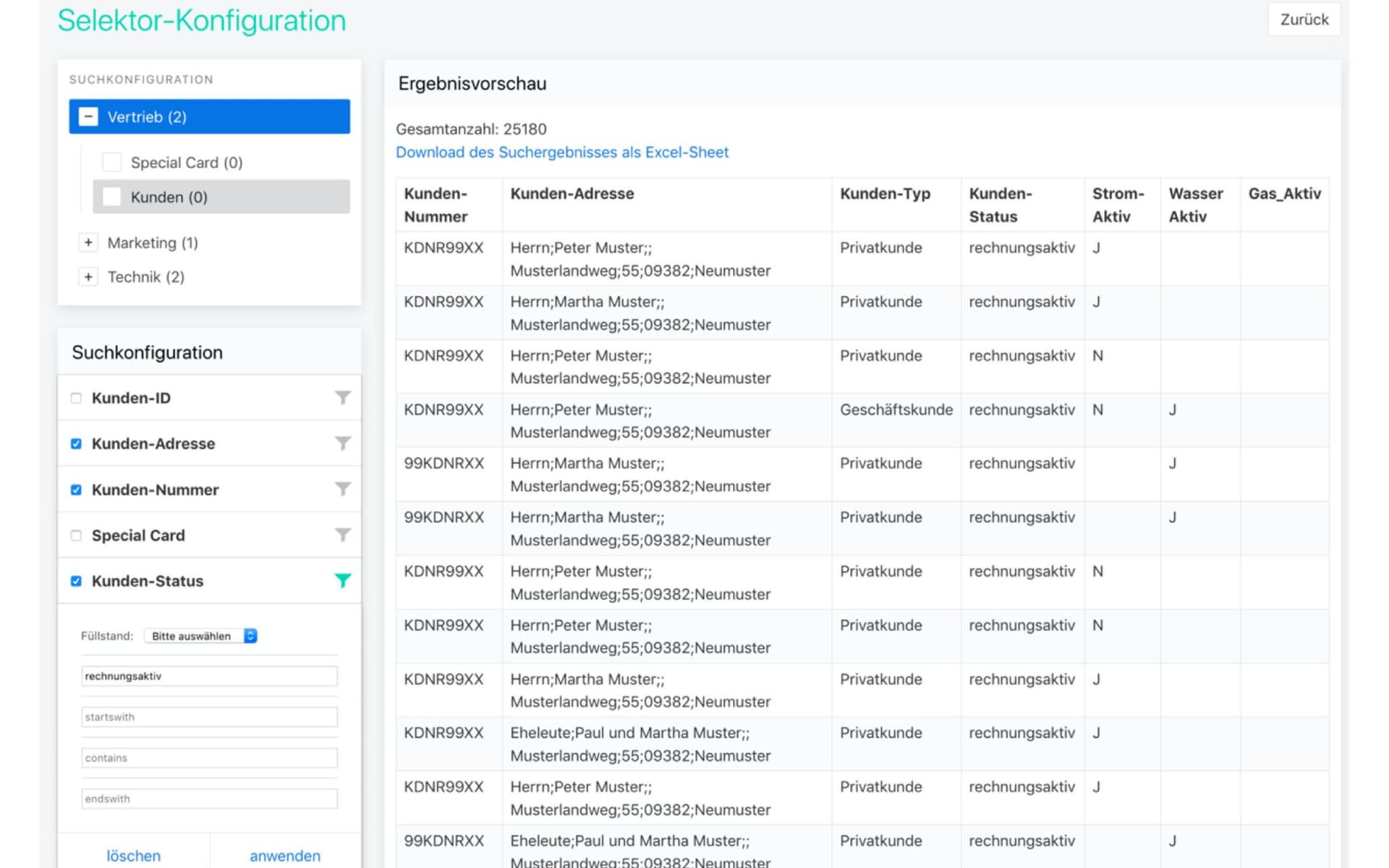The width and height of the screenshot is (1389, 868).
Task: Uncheck the Kunden-Status checkbox
Action: [76, 581]
